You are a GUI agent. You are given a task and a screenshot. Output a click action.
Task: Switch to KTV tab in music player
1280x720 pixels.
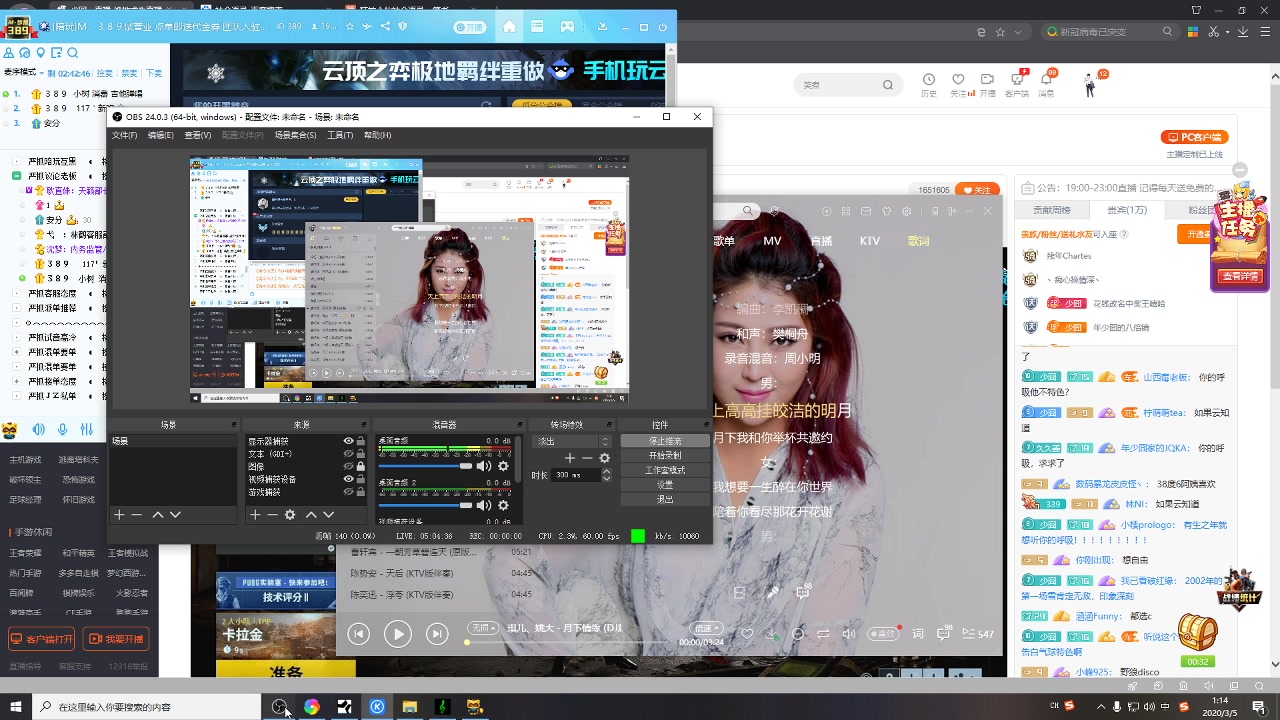click(870, 241)
